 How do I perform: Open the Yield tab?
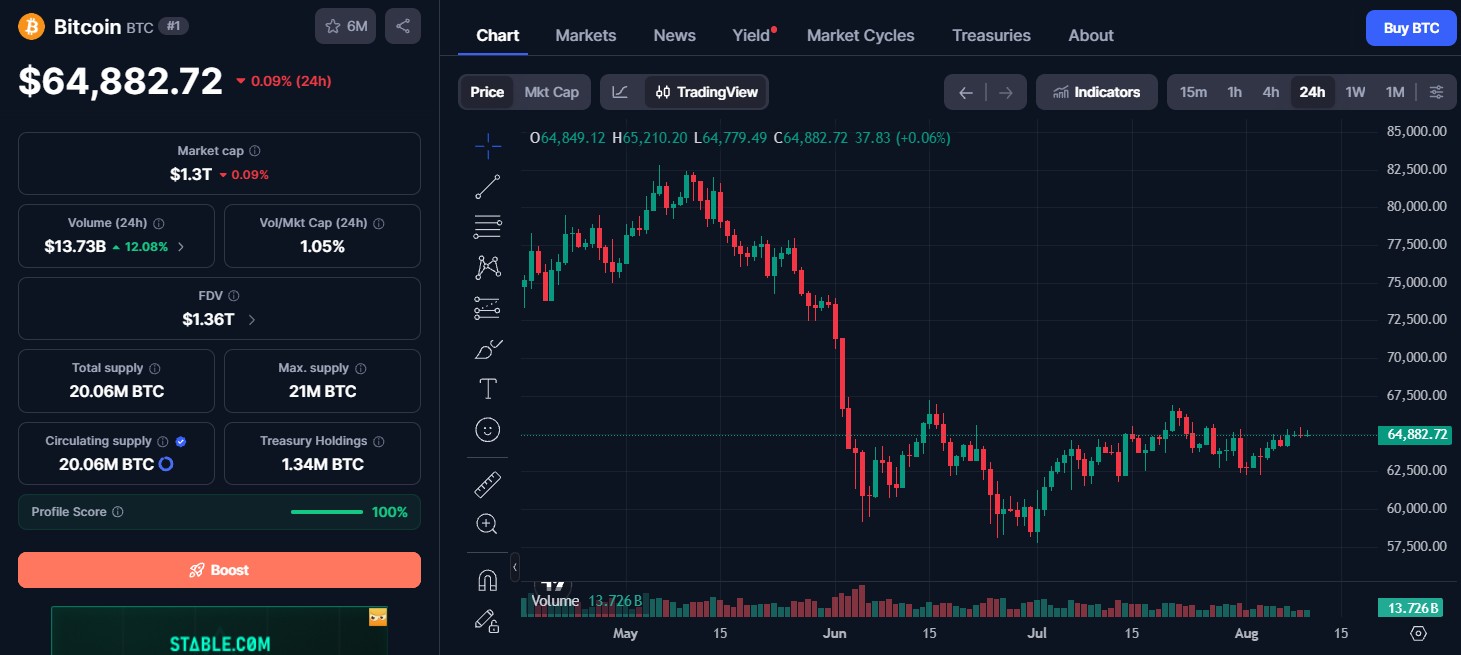click(753, 35)
